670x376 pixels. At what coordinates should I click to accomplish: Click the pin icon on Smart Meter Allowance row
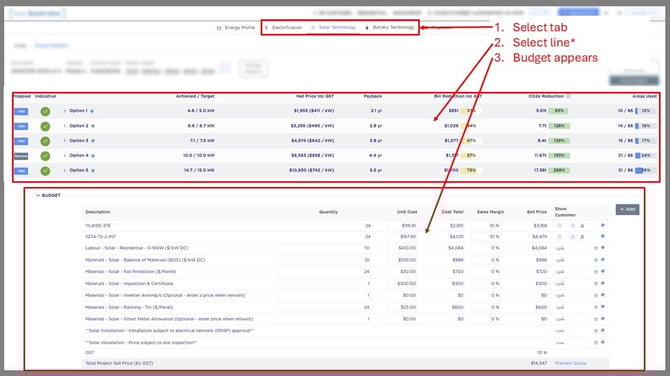603,319
